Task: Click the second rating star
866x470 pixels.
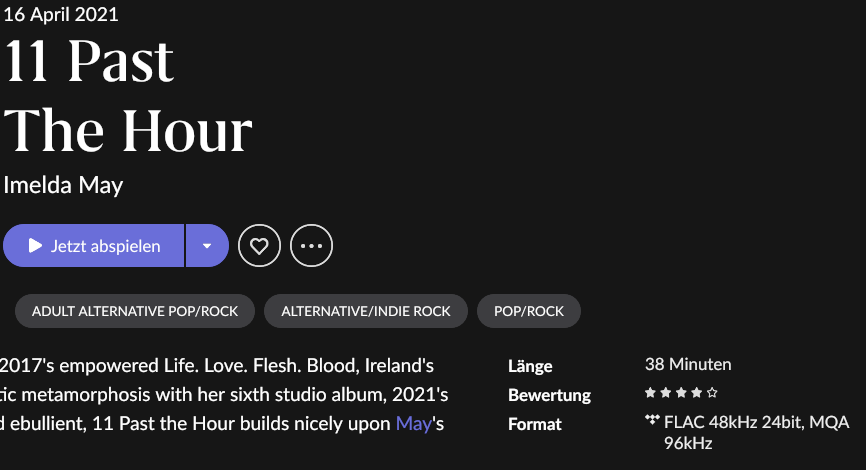Action: pos(666,393)
